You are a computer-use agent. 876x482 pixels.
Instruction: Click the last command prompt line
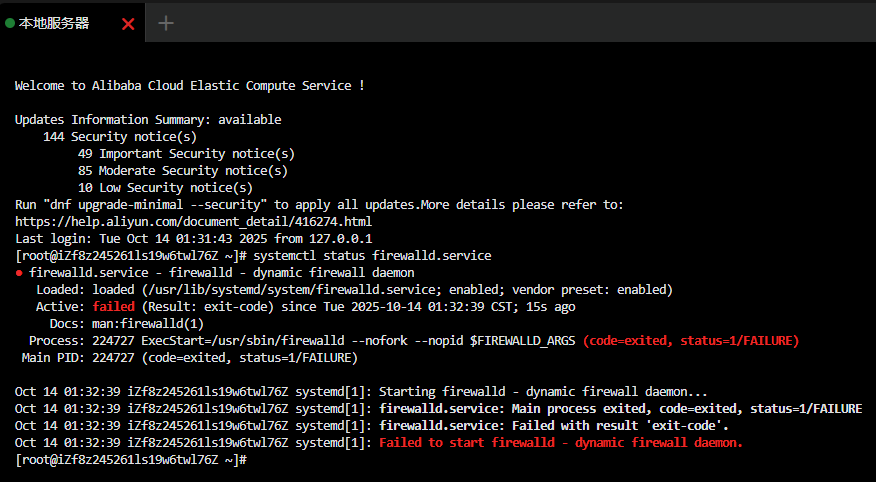click(130, 459)
